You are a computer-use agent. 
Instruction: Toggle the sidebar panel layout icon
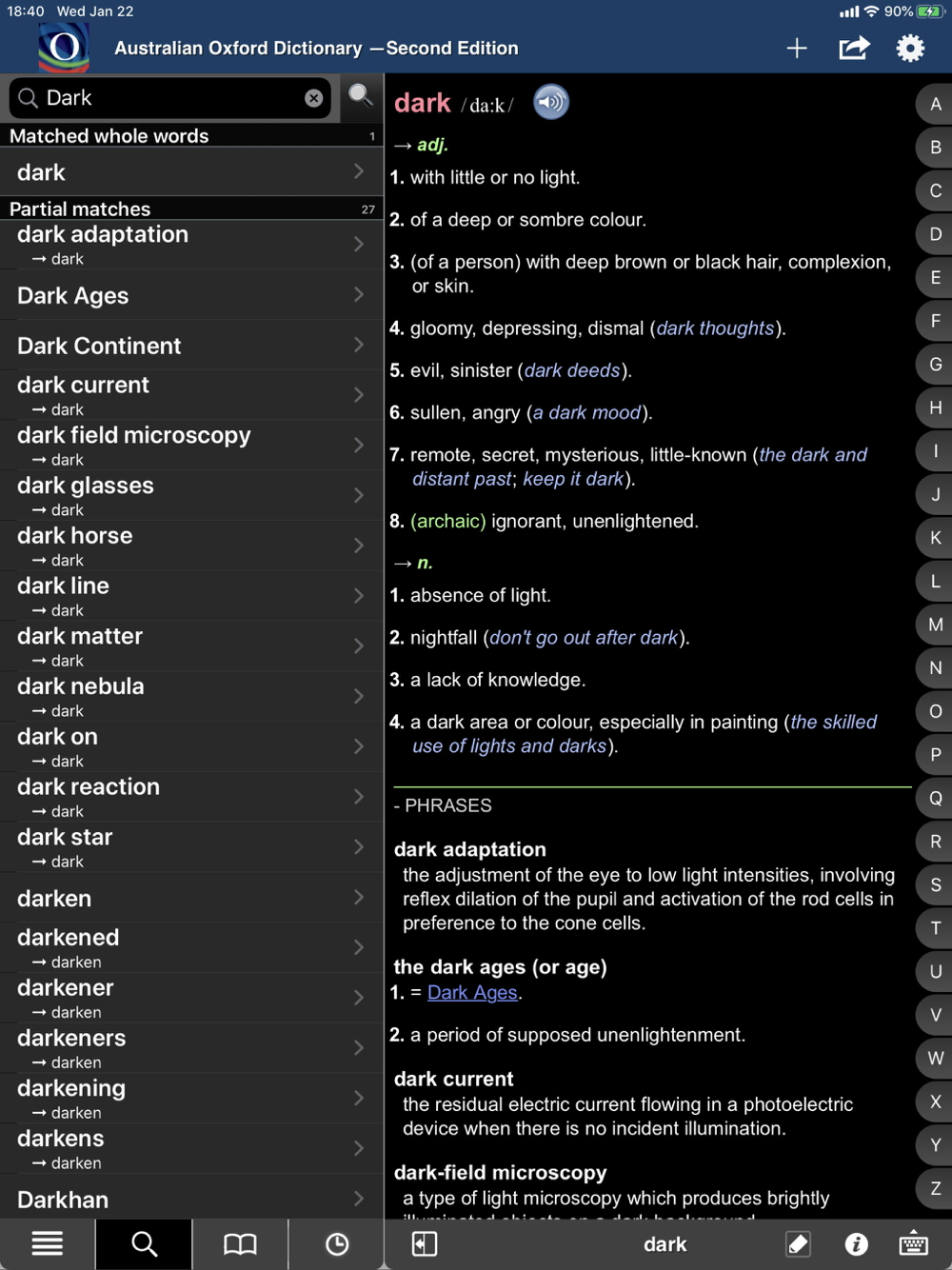pyautogui.click(x=425, y=1243)
